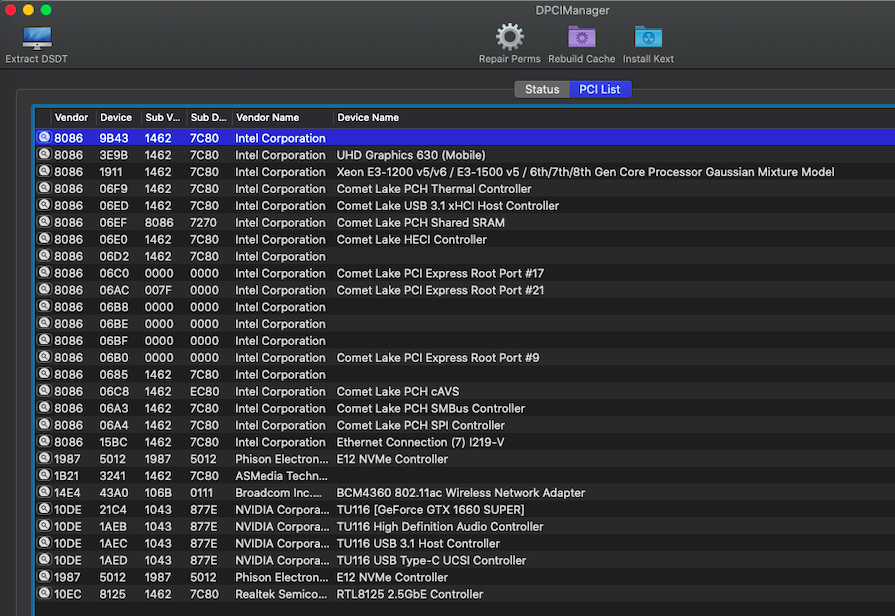The height and width of the screenshot is (616, 895).
Task: Launch the Install Kext folder icon
Action: [x=648, y=37]
